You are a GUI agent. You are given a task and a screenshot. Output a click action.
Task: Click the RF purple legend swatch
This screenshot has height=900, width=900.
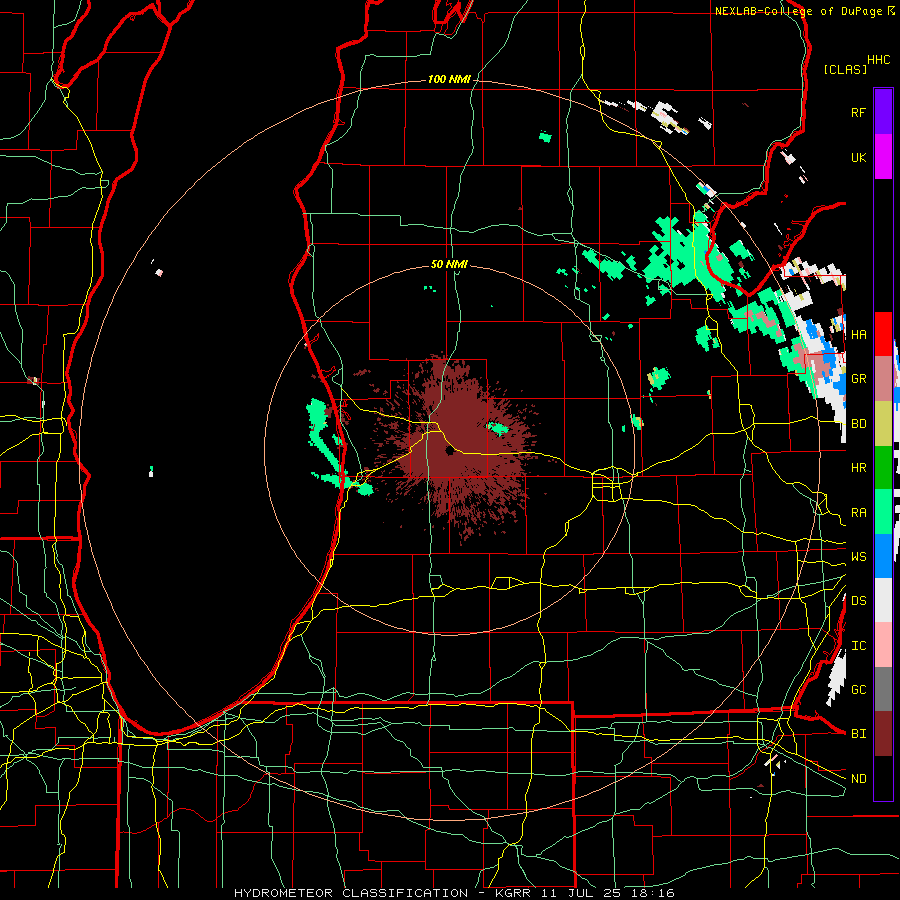[x=883, y=112]
